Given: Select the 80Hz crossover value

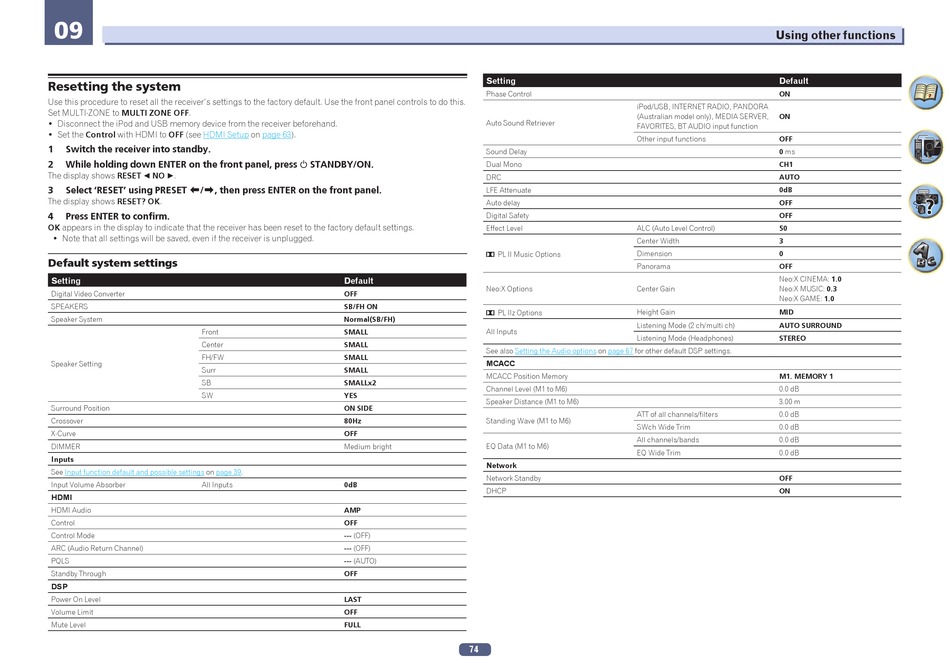Looking at the screenshot, I should coord(353,421).
